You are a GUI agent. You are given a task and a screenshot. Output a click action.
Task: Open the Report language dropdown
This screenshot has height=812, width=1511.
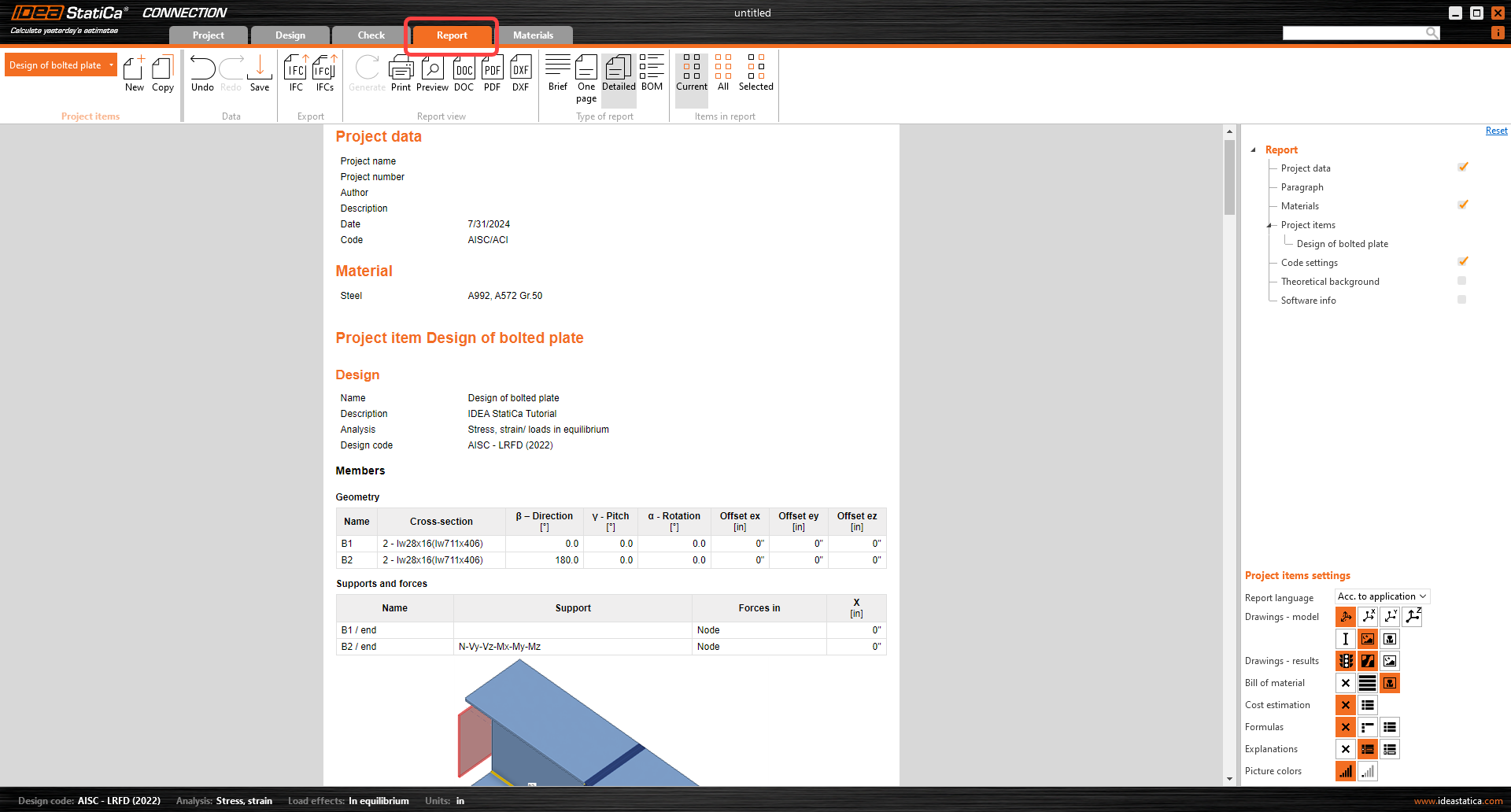click(1382, 596)
